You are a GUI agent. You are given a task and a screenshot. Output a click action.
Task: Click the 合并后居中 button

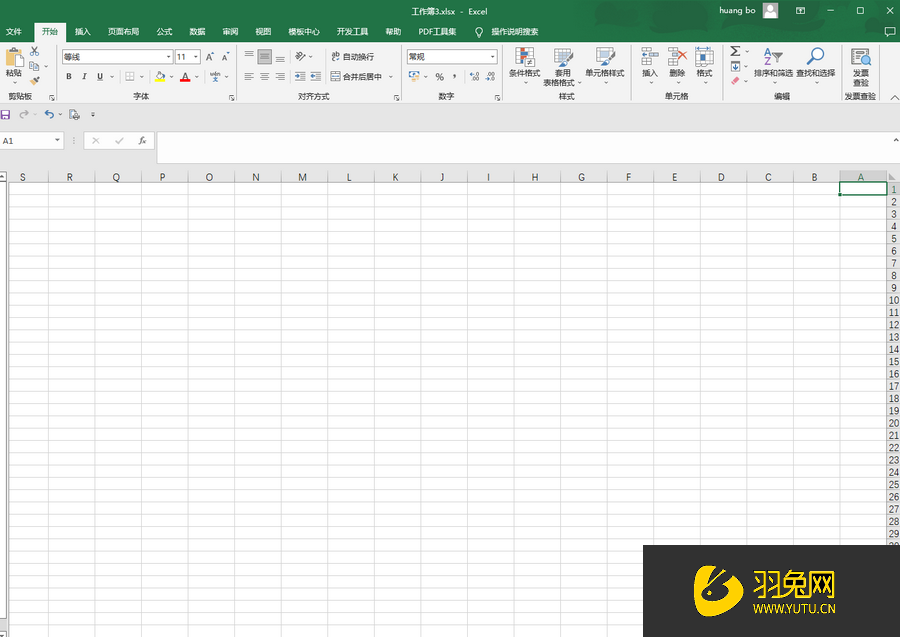click(x=356, y=76)
